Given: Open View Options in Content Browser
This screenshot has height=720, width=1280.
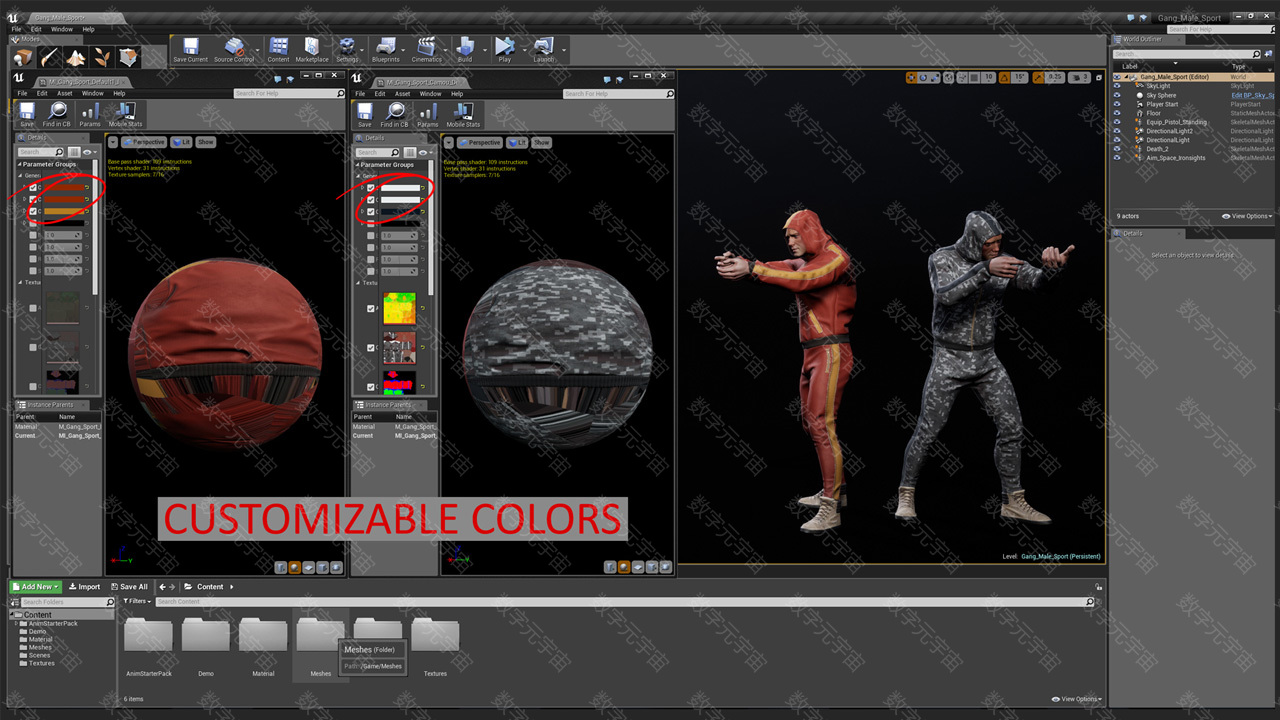Looking at the screenshot, I should (x=1077, y=699).
